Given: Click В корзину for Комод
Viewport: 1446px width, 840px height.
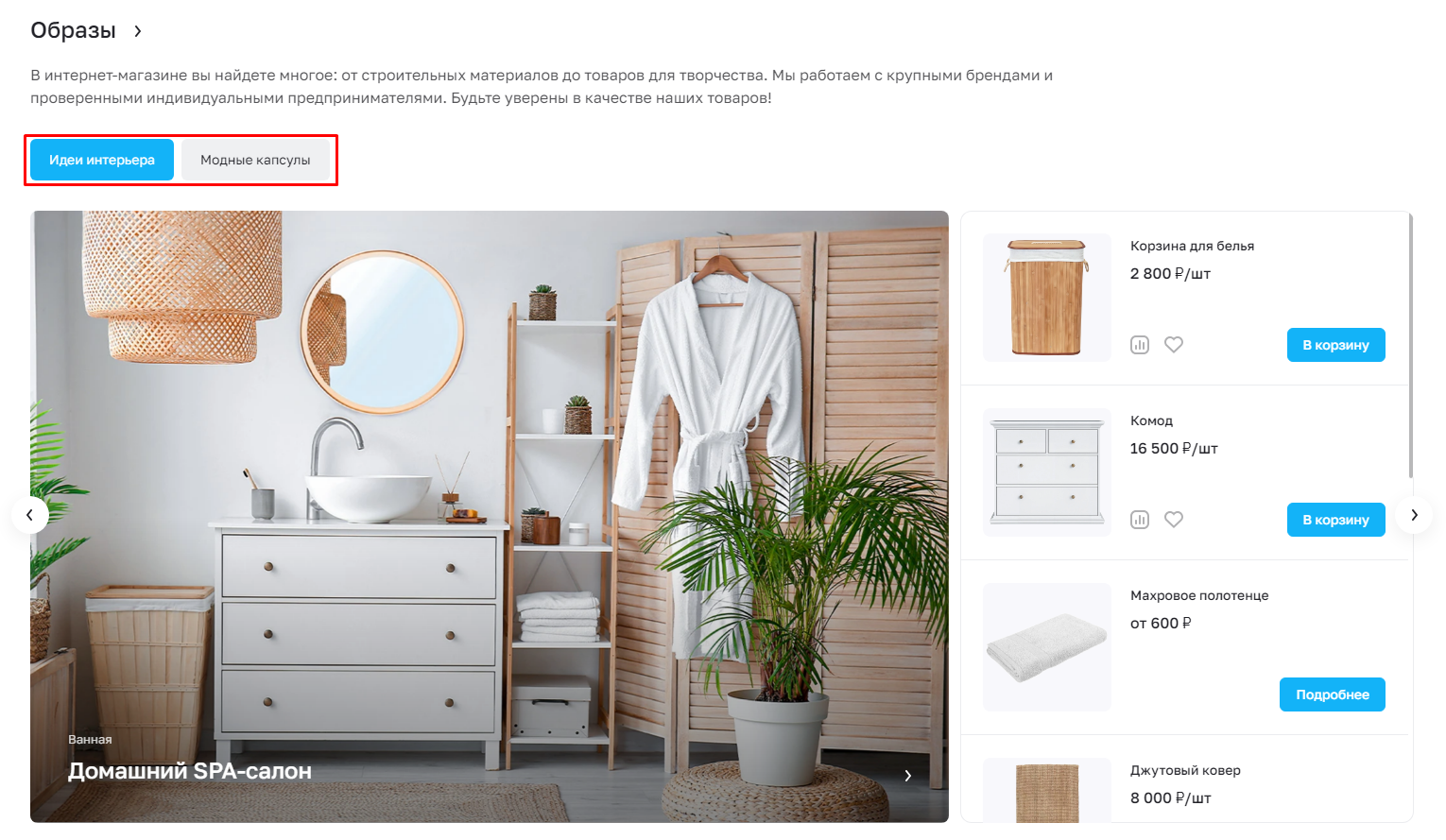Looking at the screenshot, I should tap(1335, 520).
